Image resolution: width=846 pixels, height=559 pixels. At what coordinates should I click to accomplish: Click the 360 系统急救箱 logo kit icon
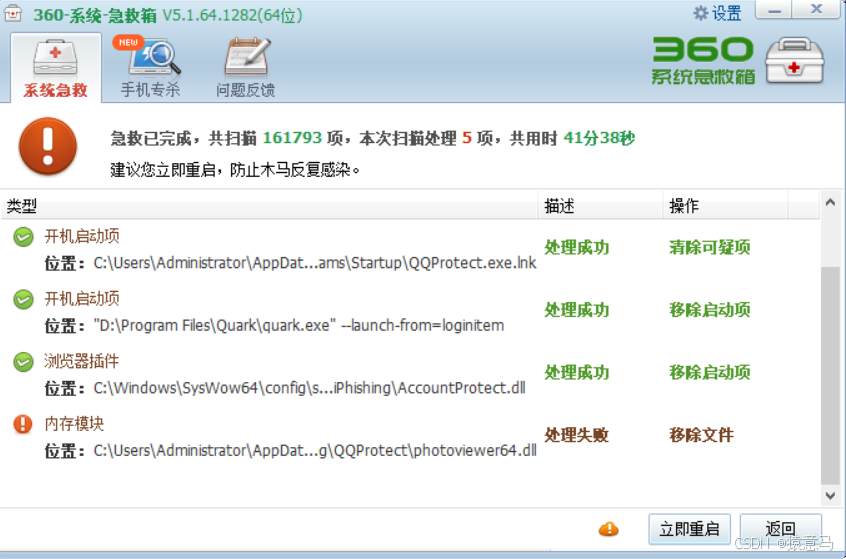[x=795, y=60]
